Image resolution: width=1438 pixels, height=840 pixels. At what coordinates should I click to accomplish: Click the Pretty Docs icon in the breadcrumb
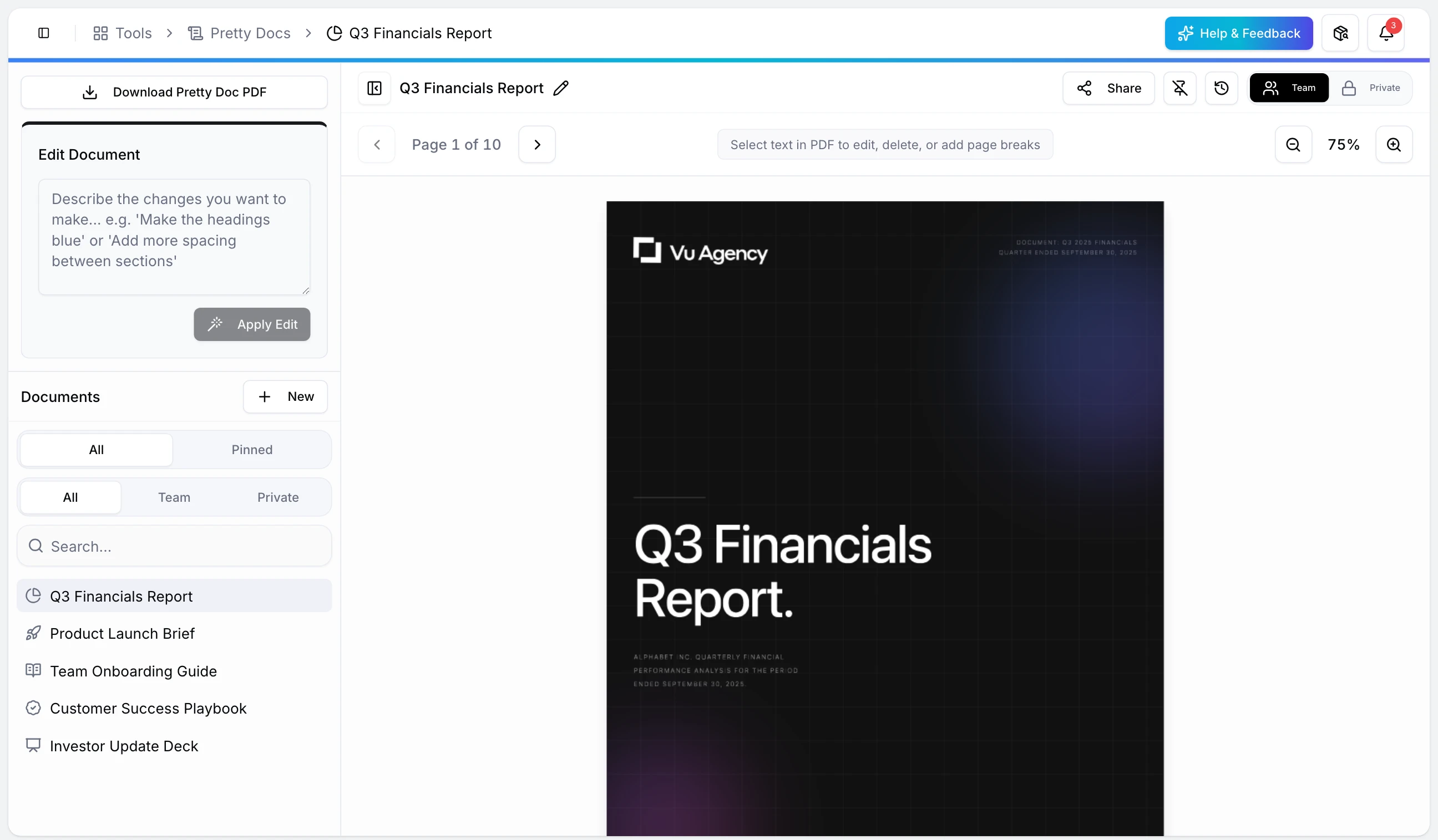195,33
